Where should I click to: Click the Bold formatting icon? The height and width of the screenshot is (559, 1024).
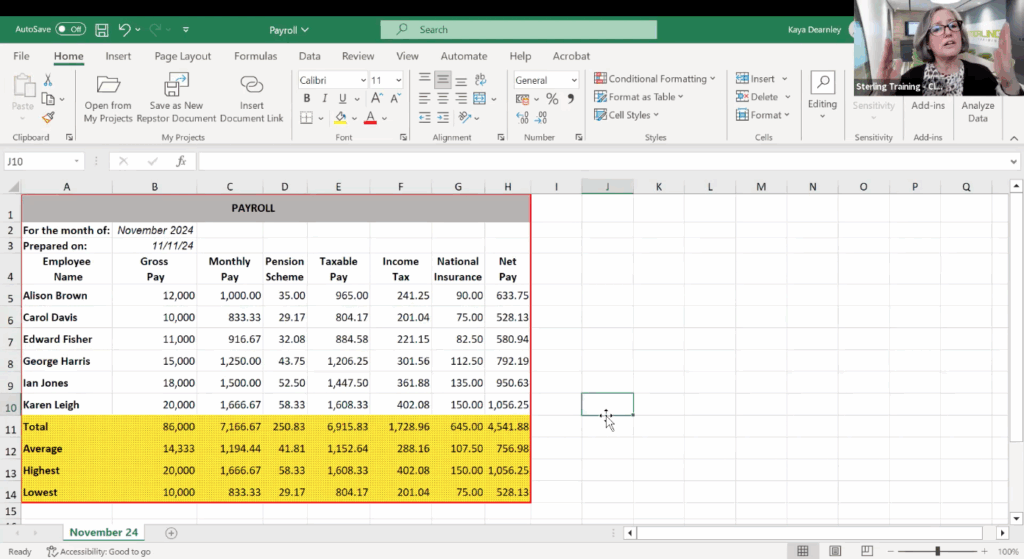[307, 98]
